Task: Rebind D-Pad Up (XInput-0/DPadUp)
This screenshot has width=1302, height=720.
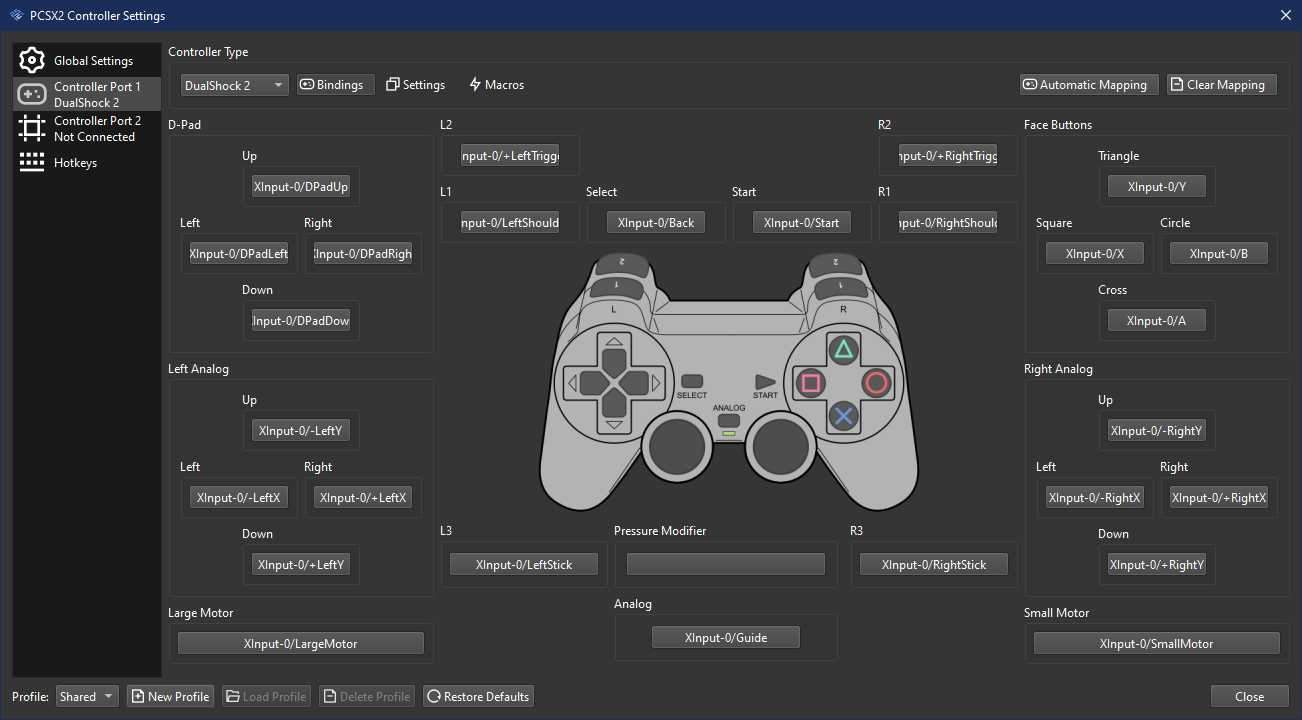Action: pos(301,187)
